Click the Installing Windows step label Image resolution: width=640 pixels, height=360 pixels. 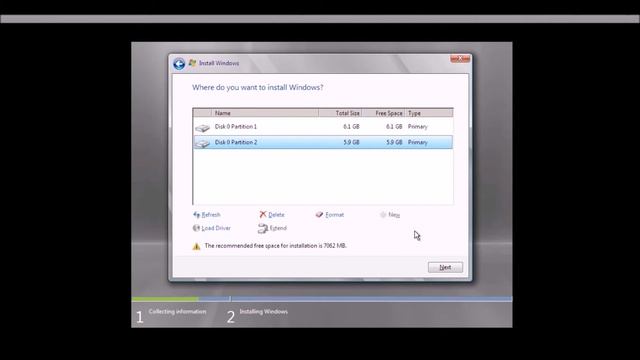click(263, 311)
